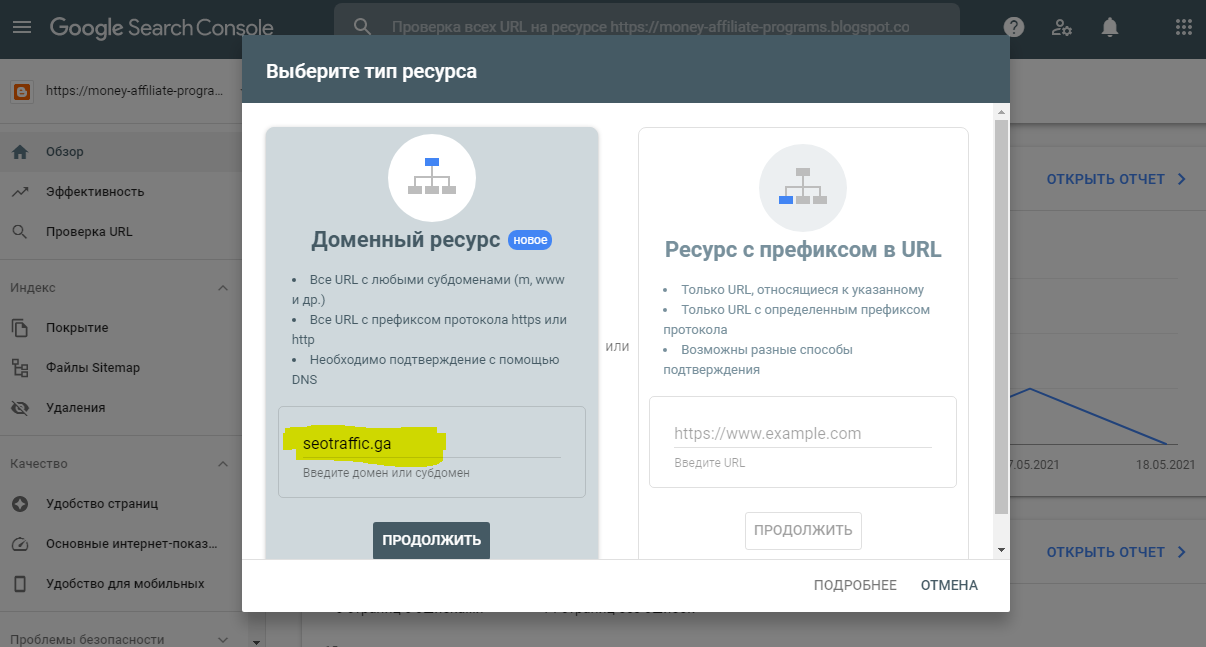Viewport: 1206px width, 647px height.
Task: Click the sidebar scroll down arrow
Action: pos(257,641)
